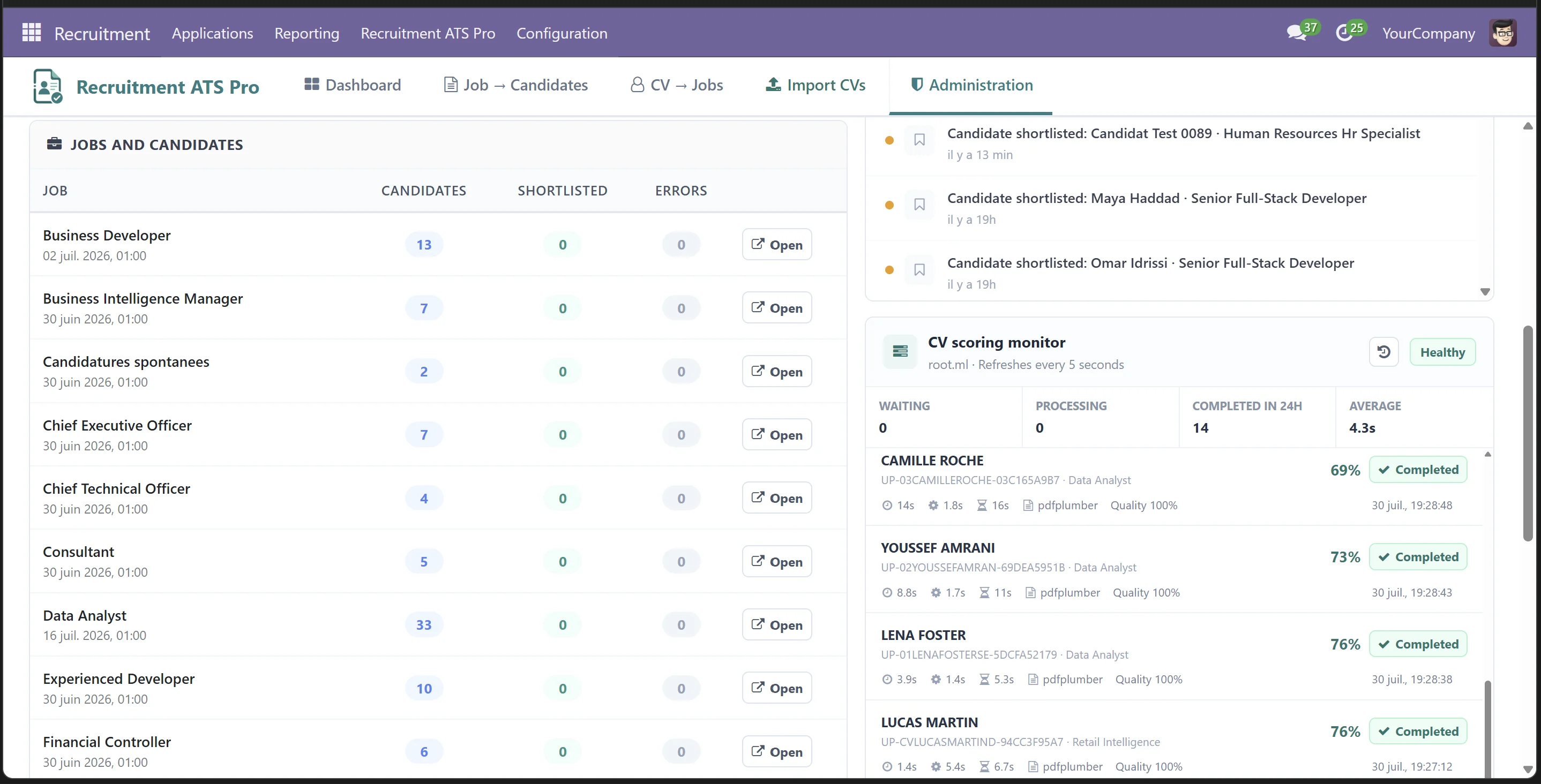This screenshot has width=1541, height=784.
Task: Open the Business Intelligence Manager job
Action: pyautogui.click(x=776, y=308)
